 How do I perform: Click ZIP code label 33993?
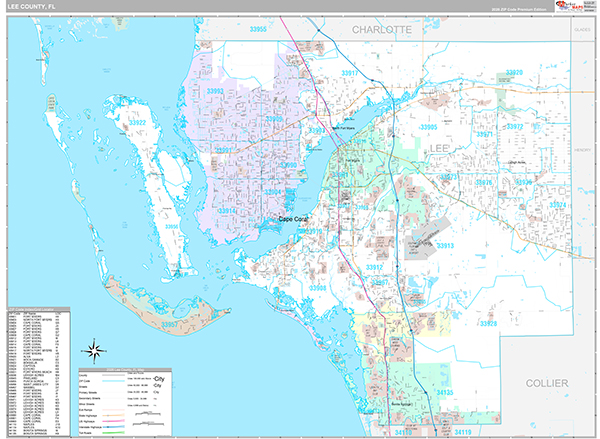(215, 91)
